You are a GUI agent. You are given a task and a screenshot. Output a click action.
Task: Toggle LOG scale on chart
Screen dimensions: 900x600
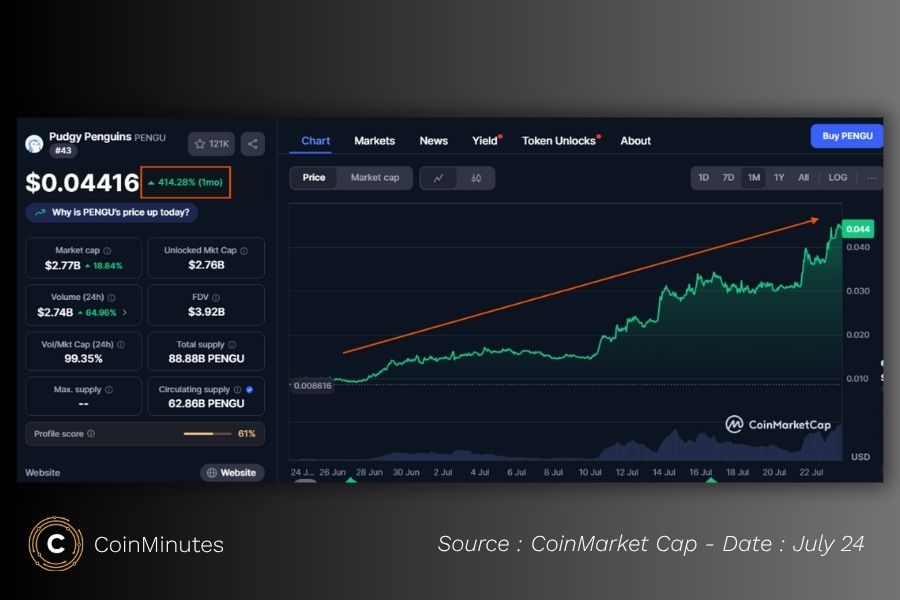tap(837, 178)
